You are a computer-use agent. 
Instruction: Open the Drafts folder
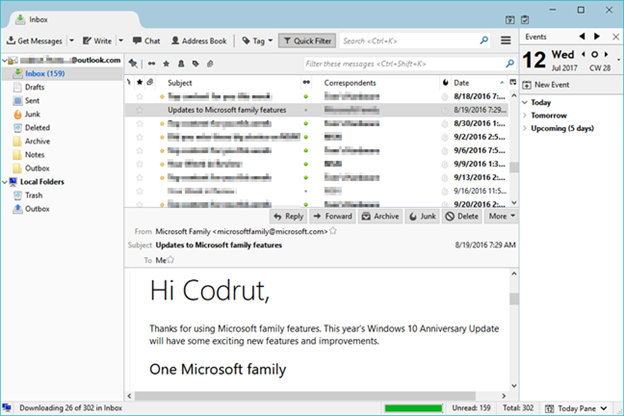click(x=35, y=87)
